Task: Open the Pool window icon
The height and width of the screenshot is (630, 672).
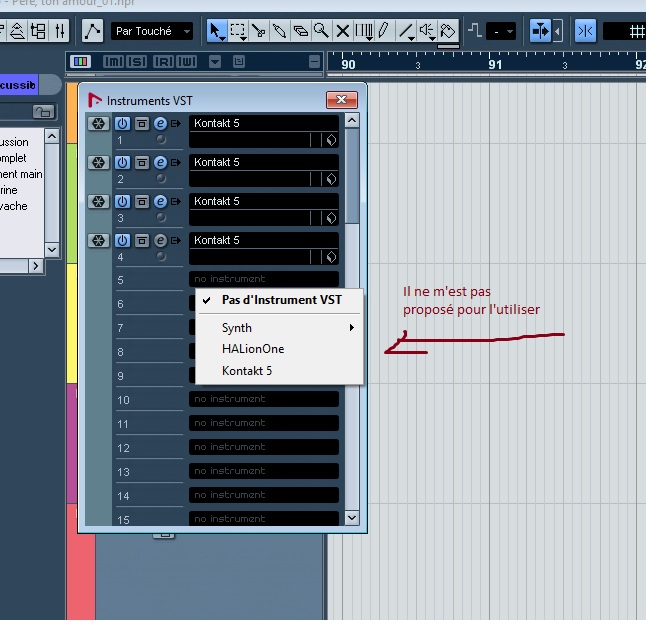Action: point(38,31)
